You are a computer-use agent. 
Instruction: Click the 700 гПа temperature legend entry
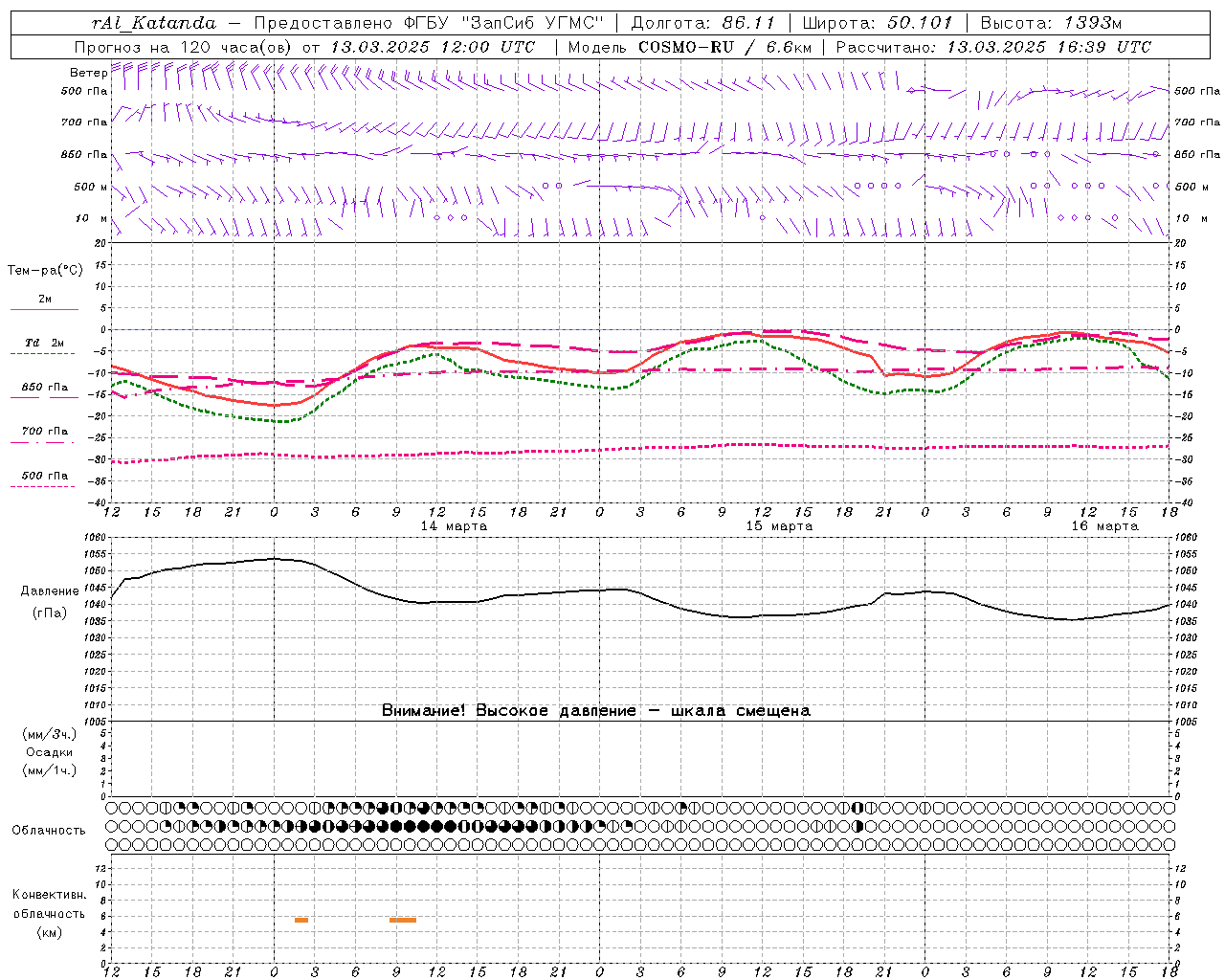point(45,432)
